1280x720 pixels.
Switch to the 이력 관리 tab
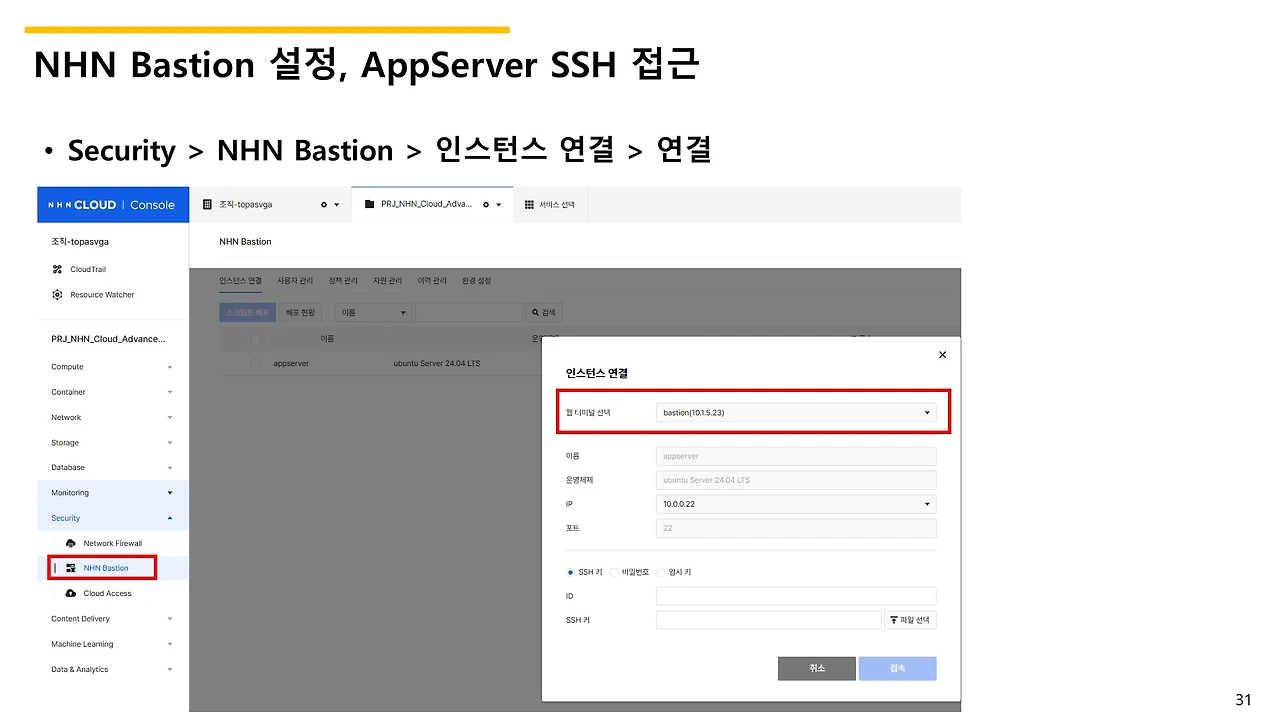(x=432, y=281)
